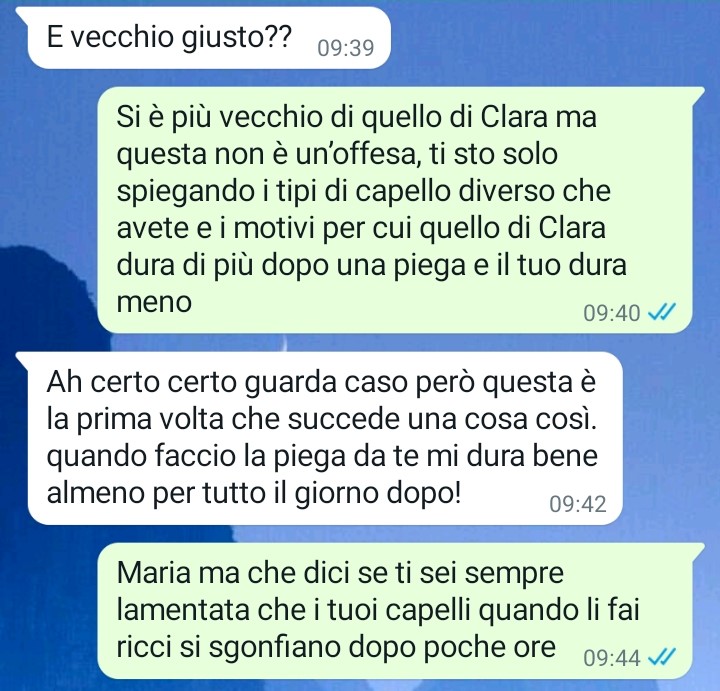Select the message starting 'Ah certo certo guarda caso'
This screenshot has width=720, height=691.
[x=325, y=438]
